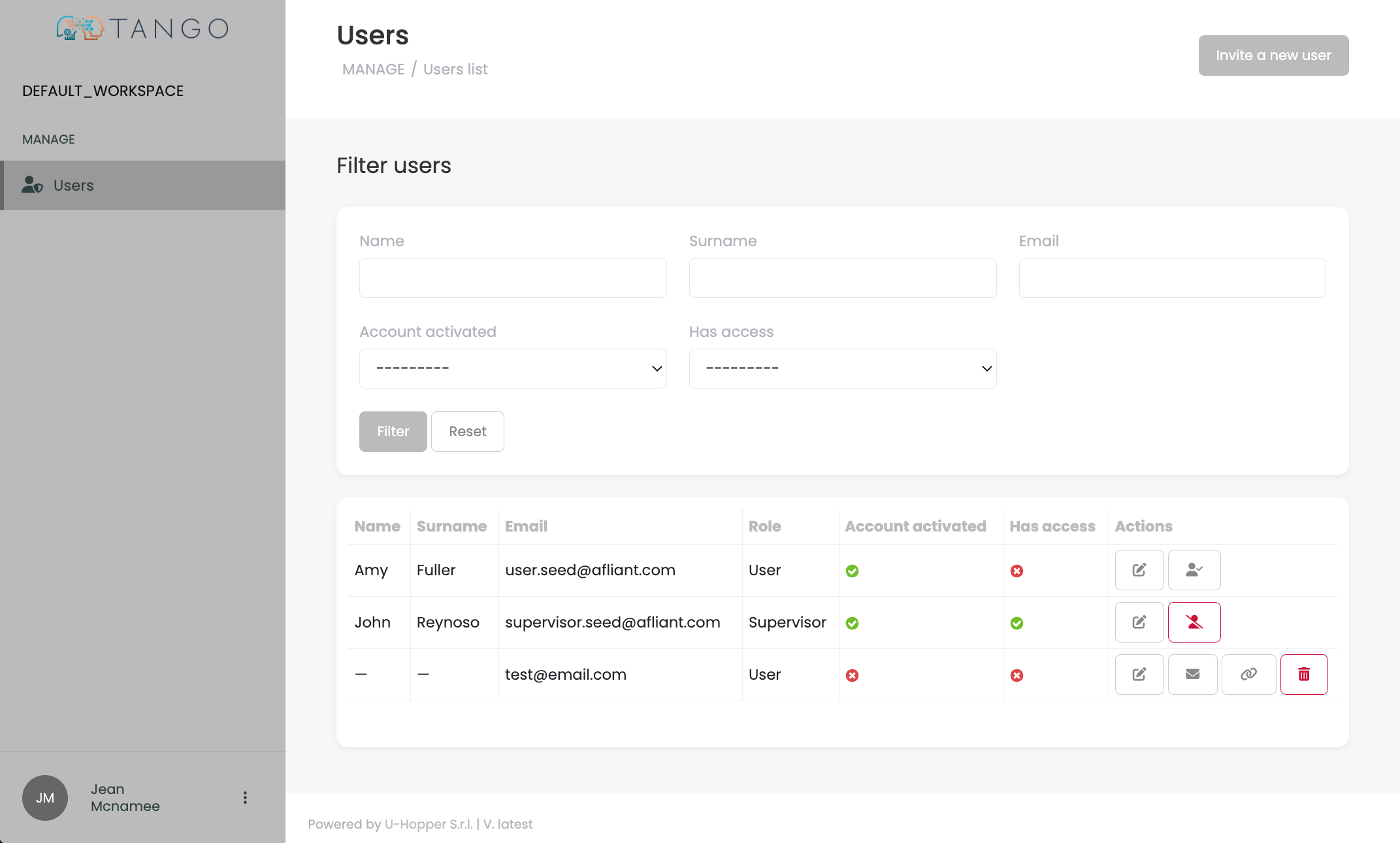Select the Users icon in the sidebar

[32, 185]
